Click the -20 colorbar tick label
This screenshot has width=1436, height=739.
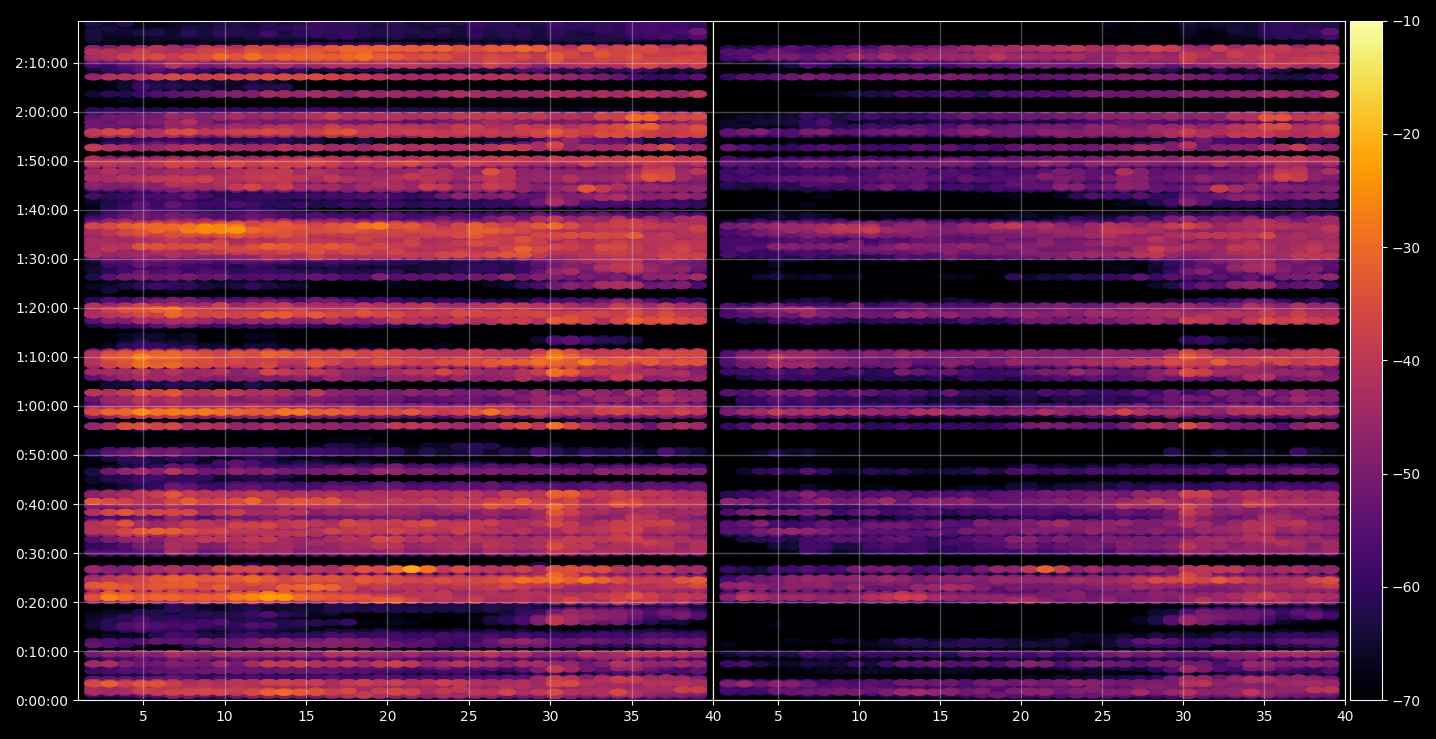click(x=1406, y=134)
